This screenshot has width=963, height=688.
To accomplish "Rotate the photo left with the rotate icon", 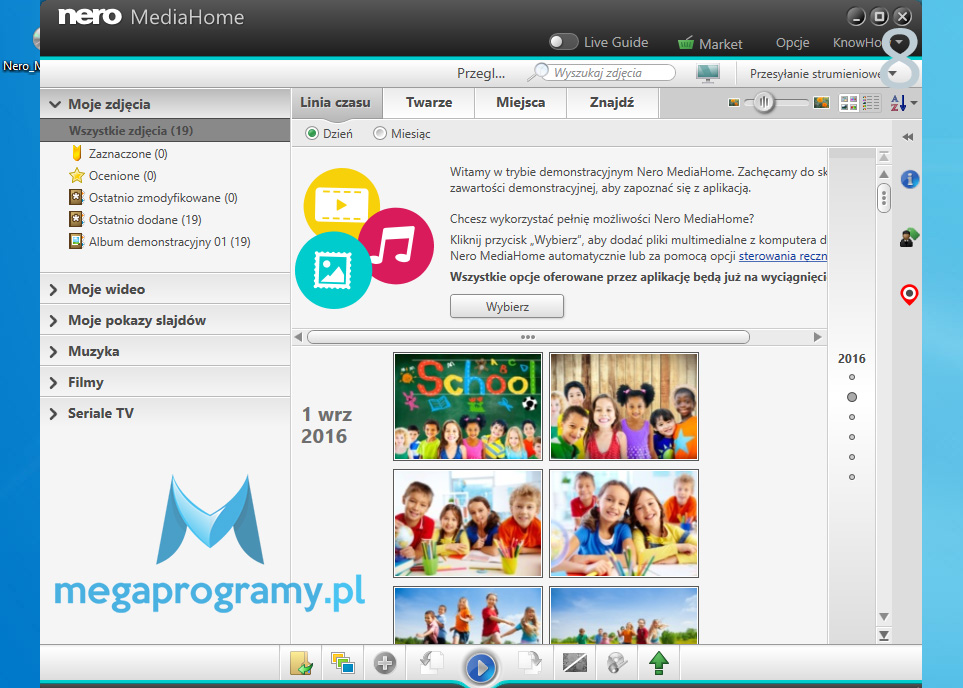I will coord(432,663).
